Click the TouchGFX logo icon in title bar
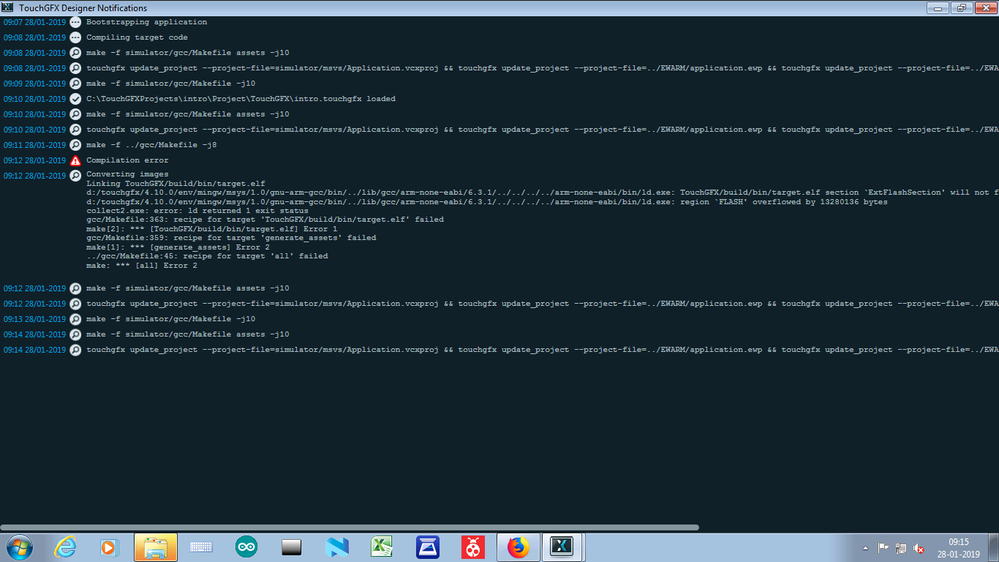The height and width of the screenshot is (562, 999). 8,8
